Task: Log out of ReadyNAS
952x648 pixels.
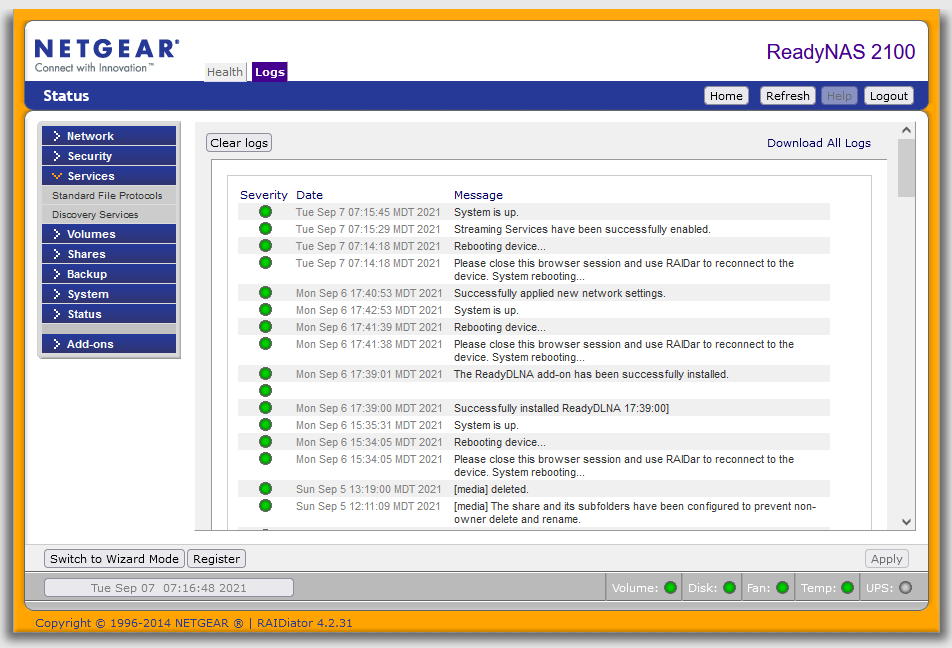Action: (x=888, y=96)
